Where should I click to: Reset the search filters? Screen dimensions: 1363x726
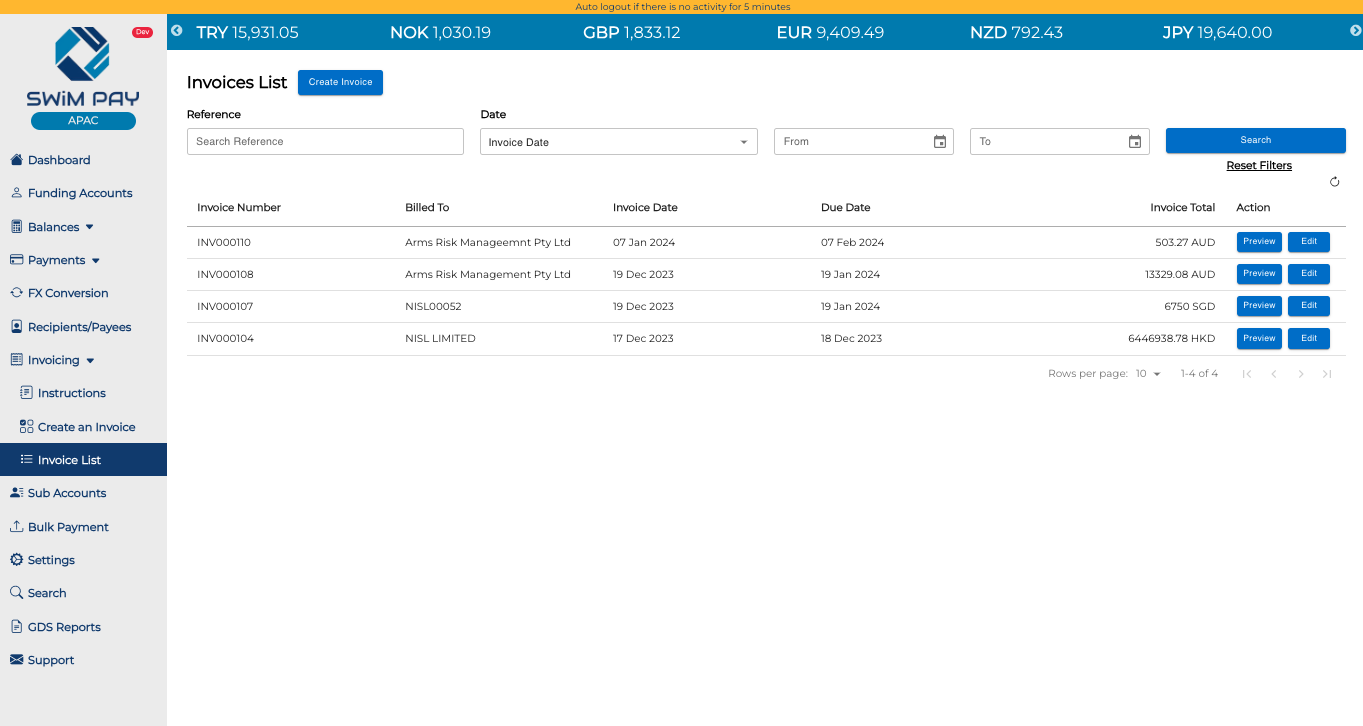coord(1258,165)
